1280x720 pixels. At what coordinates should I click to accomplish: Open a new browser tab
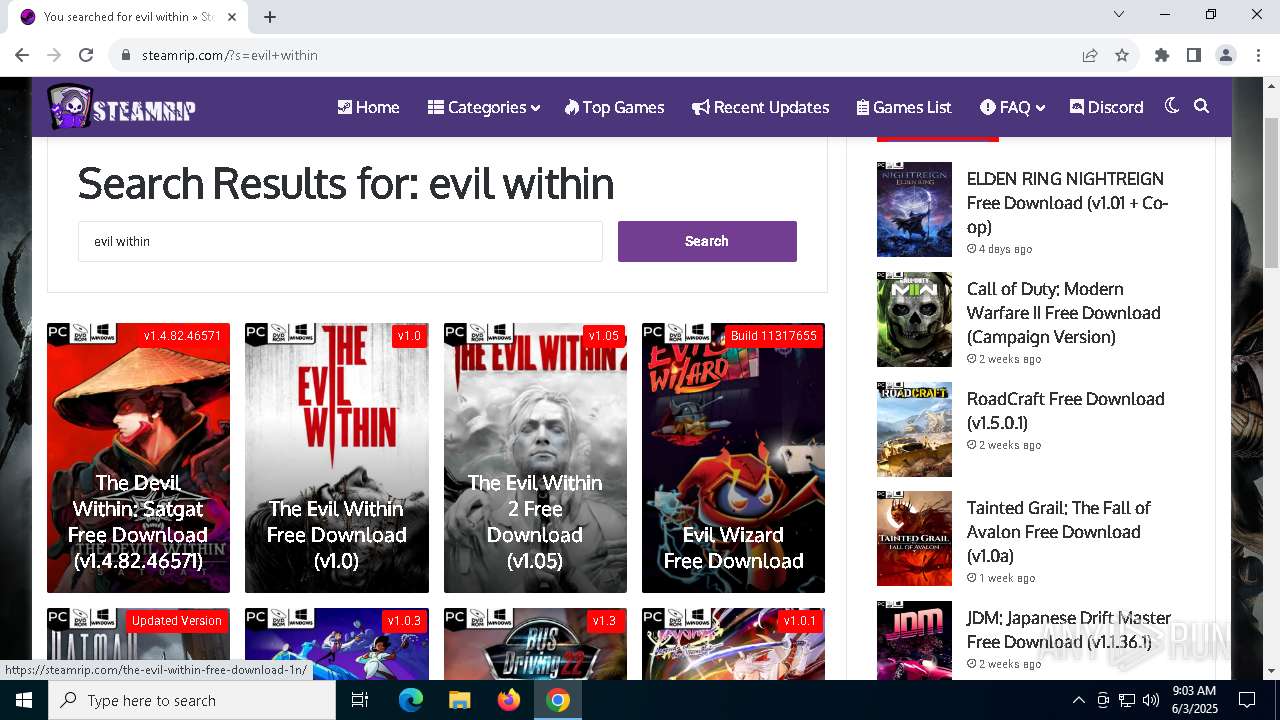(x=270, y=17)
